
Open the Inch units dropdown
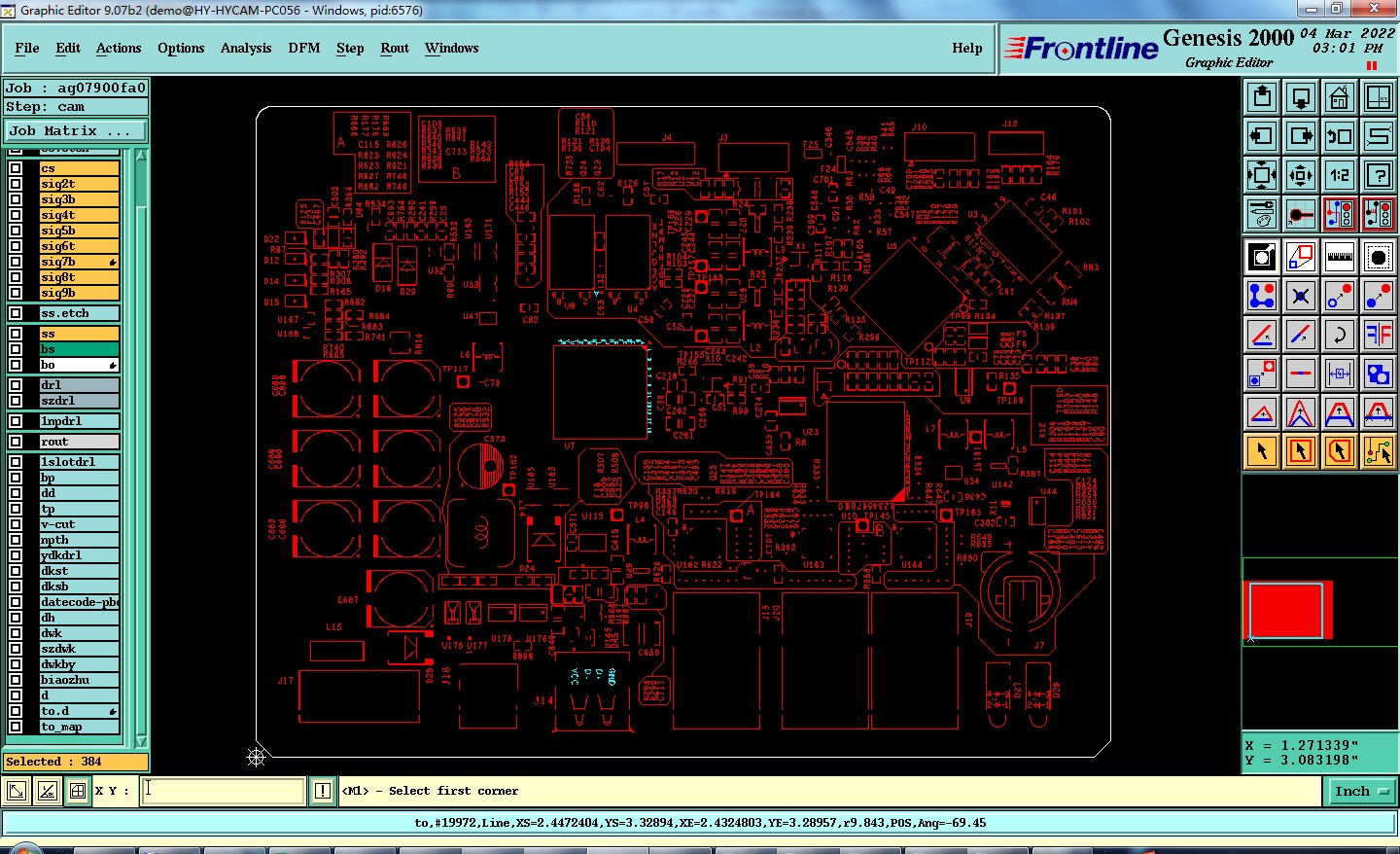[1361, 791]
